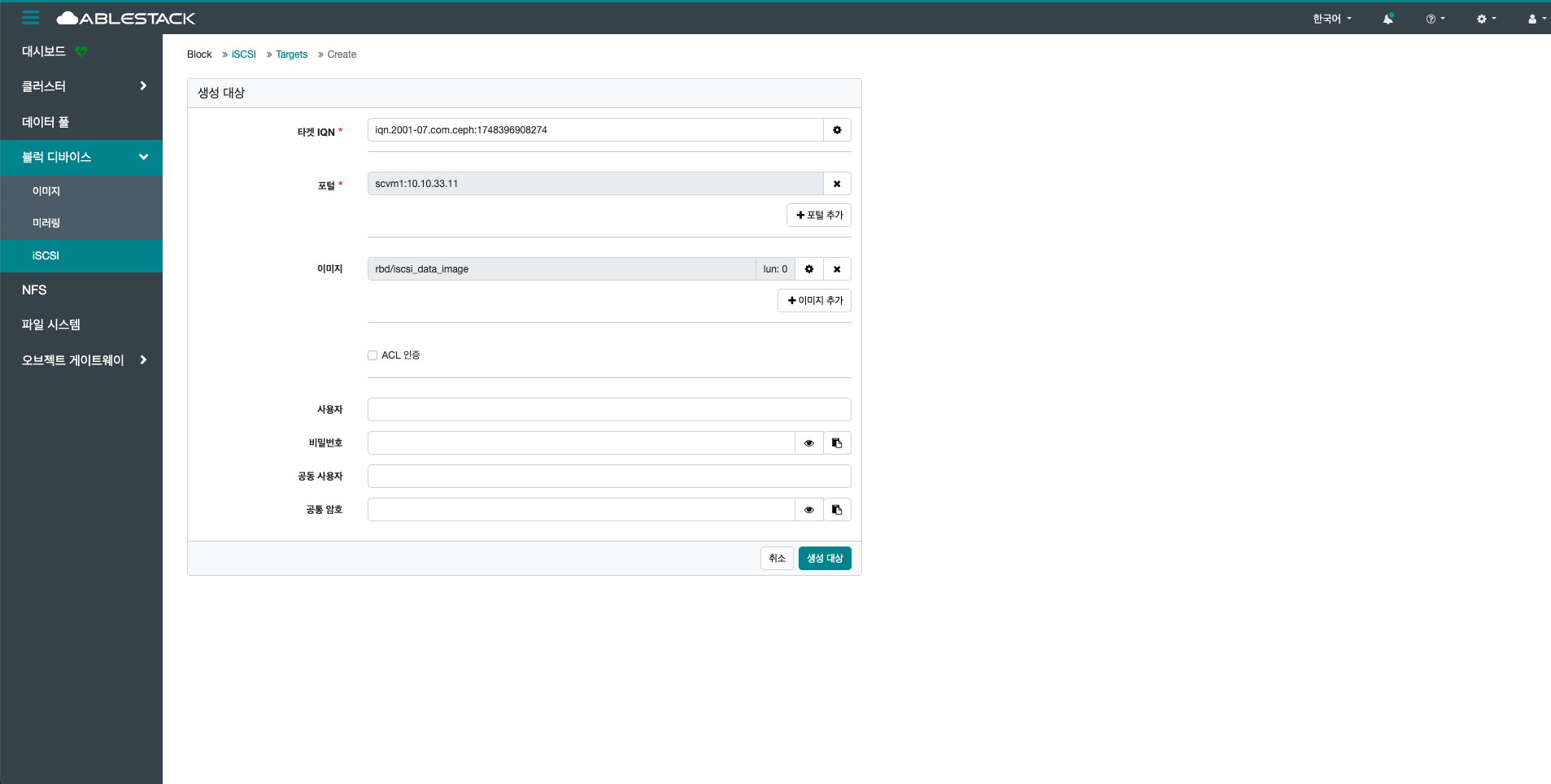Image resolution: width=1551 pixels, height=784 pixels.
Task: Click the 포털 추가 button
Action: pyautogui.click(x=819, y=216)
